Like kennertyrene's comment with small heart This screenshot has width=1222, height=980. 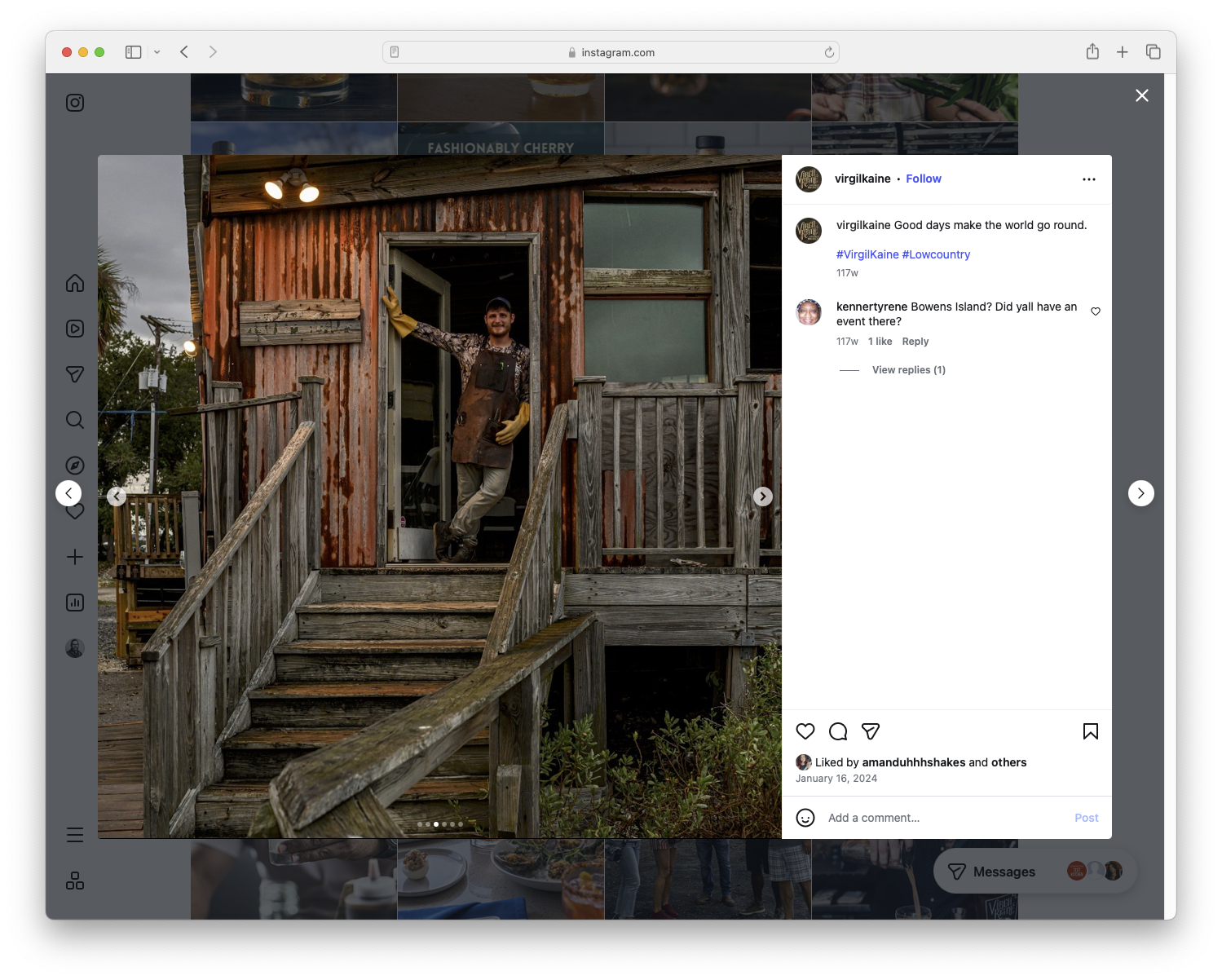point(1096,311)
